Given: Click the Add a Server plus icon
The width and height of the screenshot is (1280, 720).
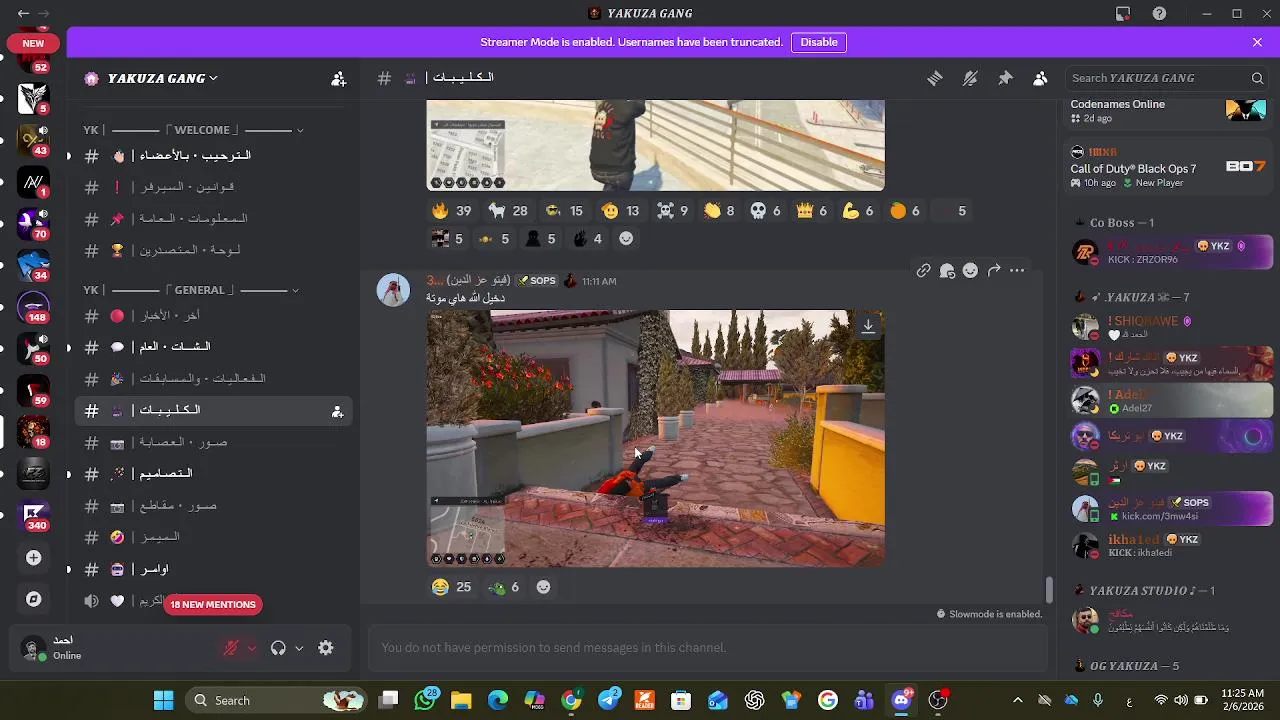Looking at the screenshot, I should pos(34,558).
